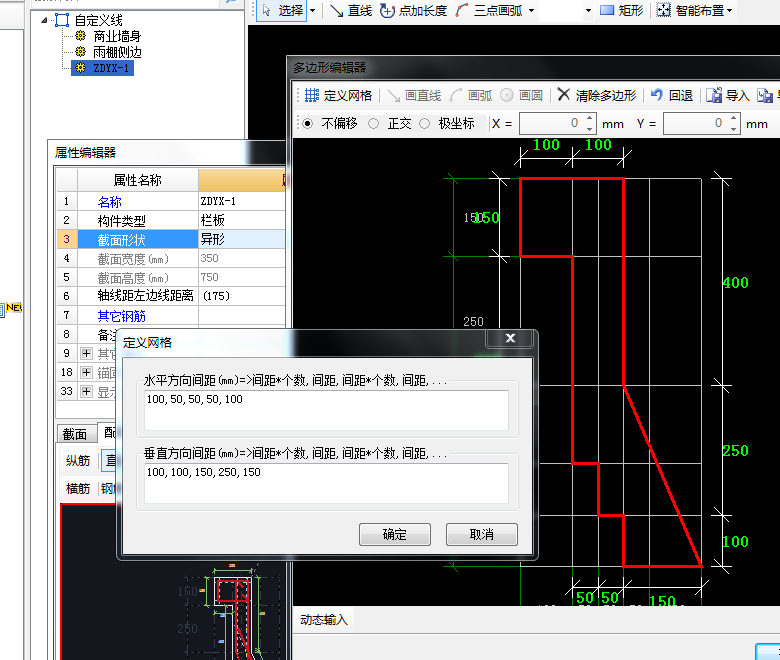
Task: Click the 轴线距左边线距离 row
Action: coord(171,296)
